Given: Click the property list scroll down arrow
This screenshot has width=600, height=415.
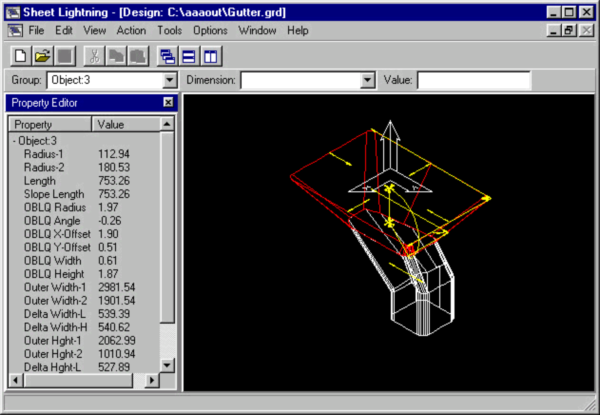Looking at the screenshot, I should 167,368.
